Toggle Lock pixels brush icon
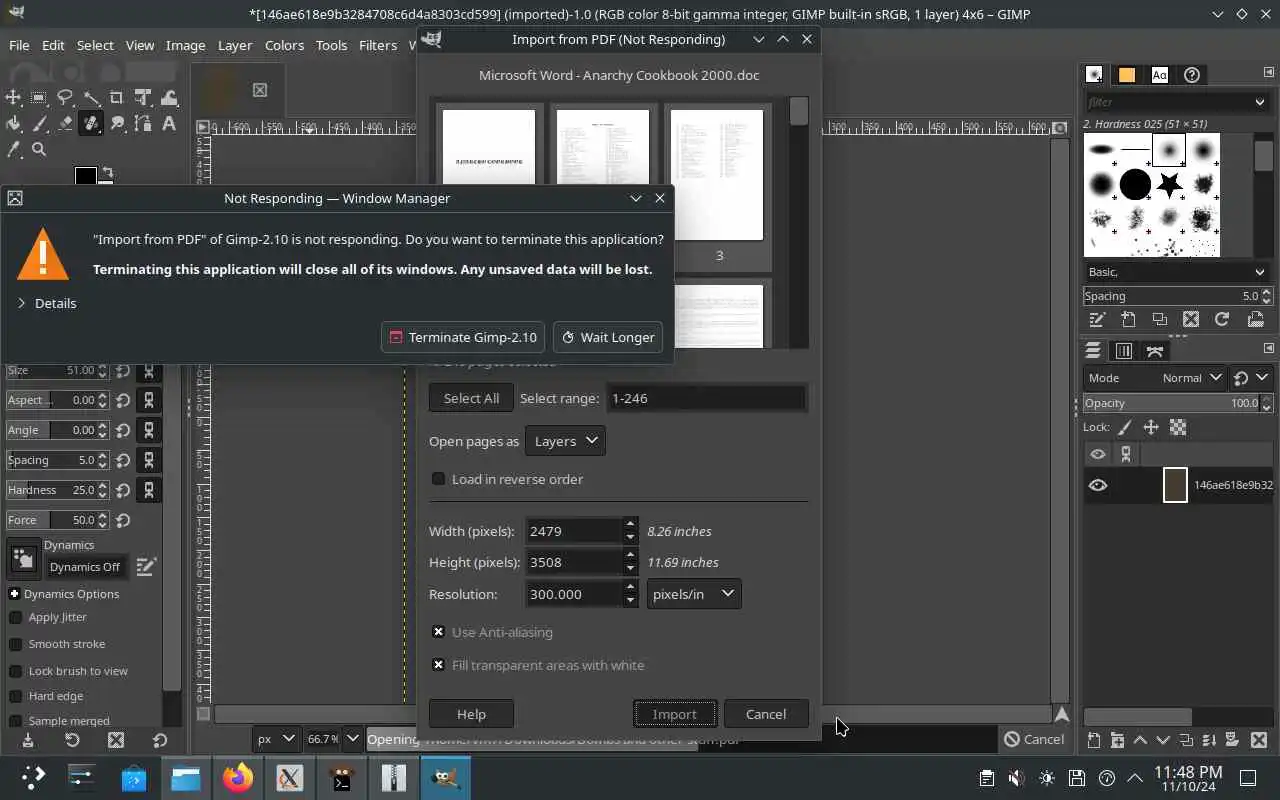The width and height of the screenshot is (1280, 800). point(1125,427)
